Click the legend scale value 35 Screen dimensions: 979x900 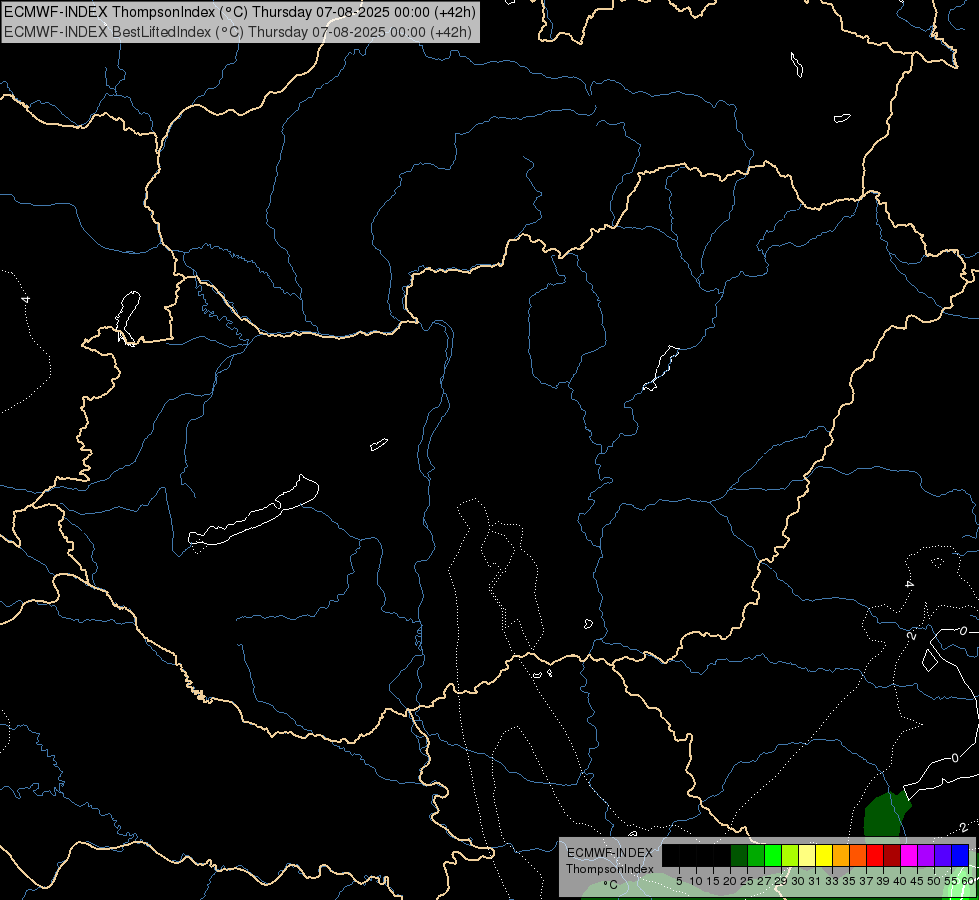pos(849,881)
